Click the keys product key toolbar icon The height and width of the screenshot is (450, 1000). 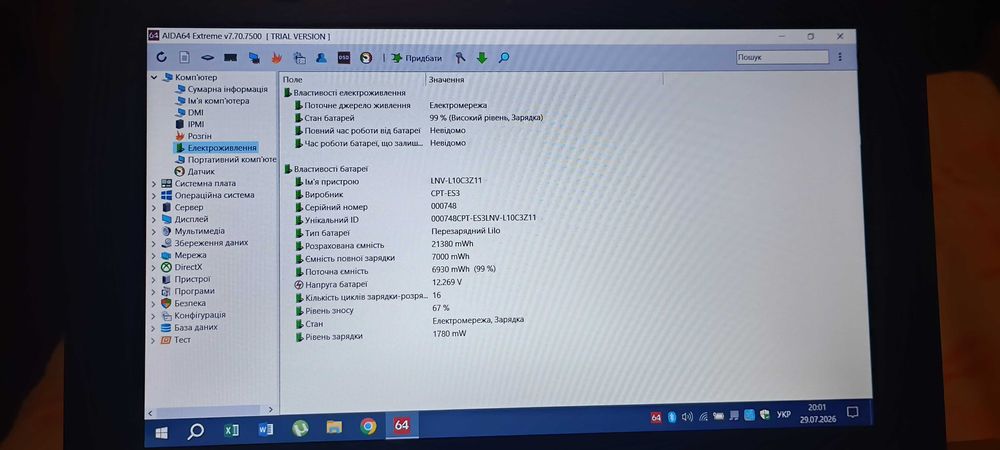(x=460, y=58)
